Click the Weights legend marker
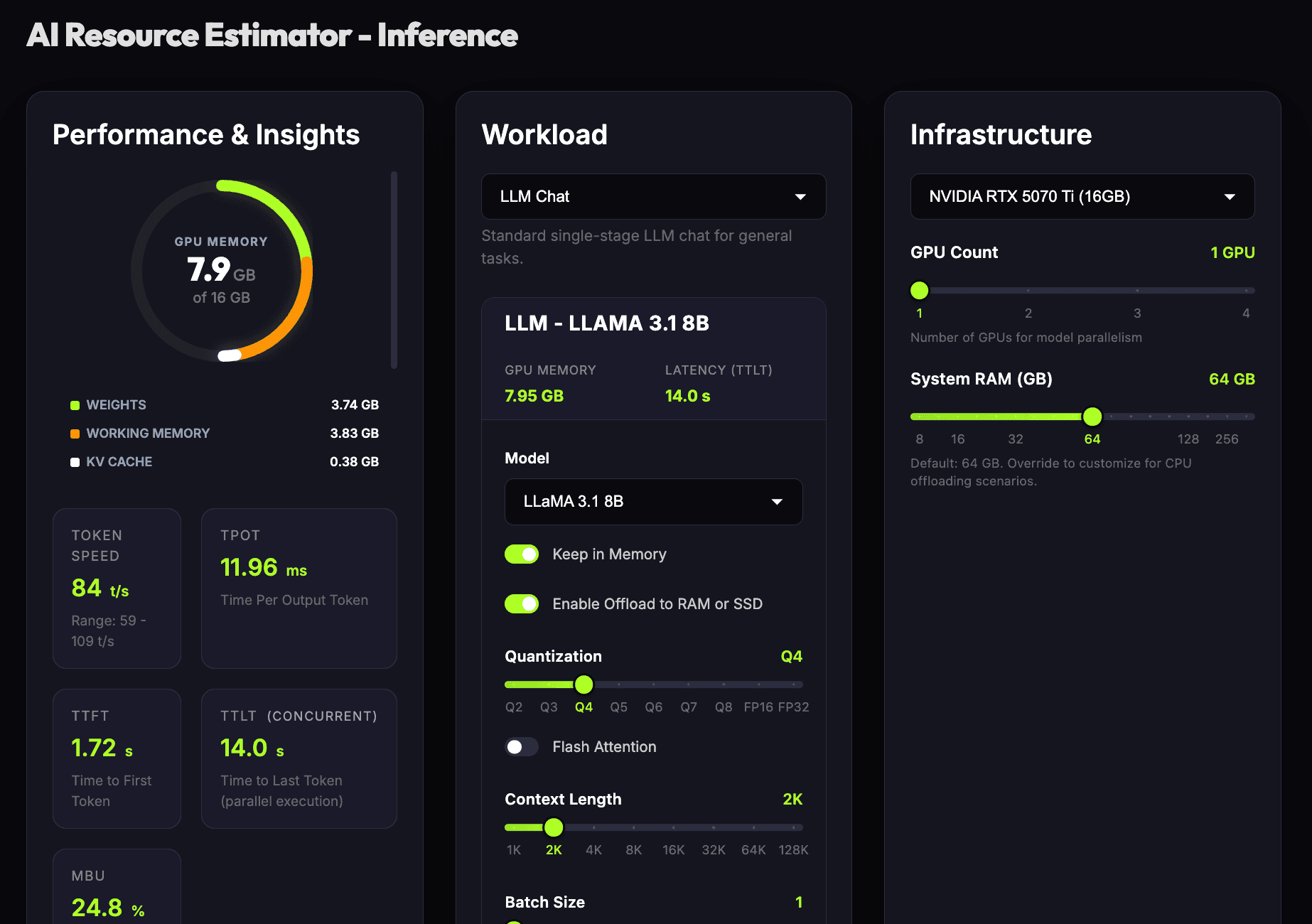 [75, 404]
